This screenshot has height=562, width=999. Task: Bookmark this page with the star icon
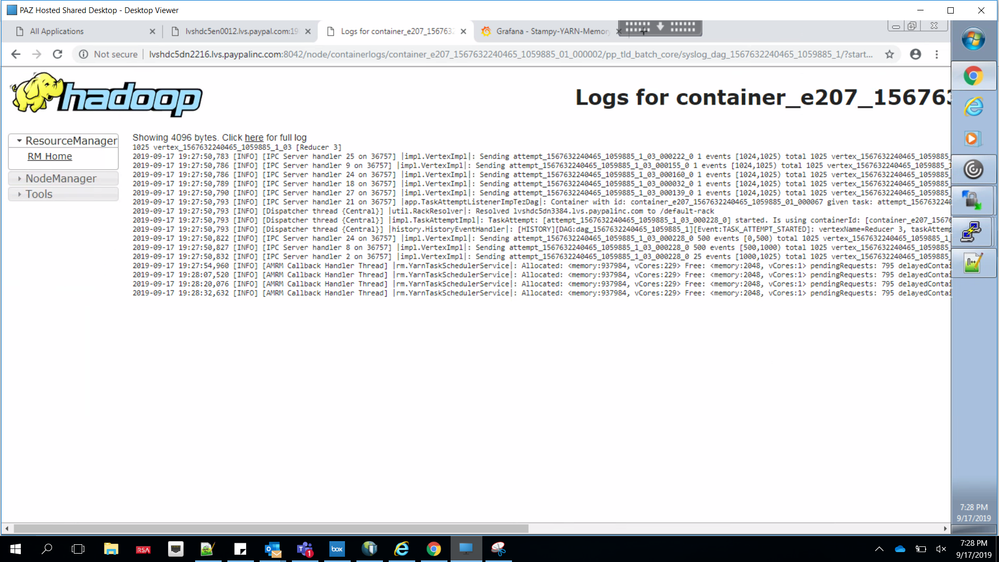click(889, 54)
